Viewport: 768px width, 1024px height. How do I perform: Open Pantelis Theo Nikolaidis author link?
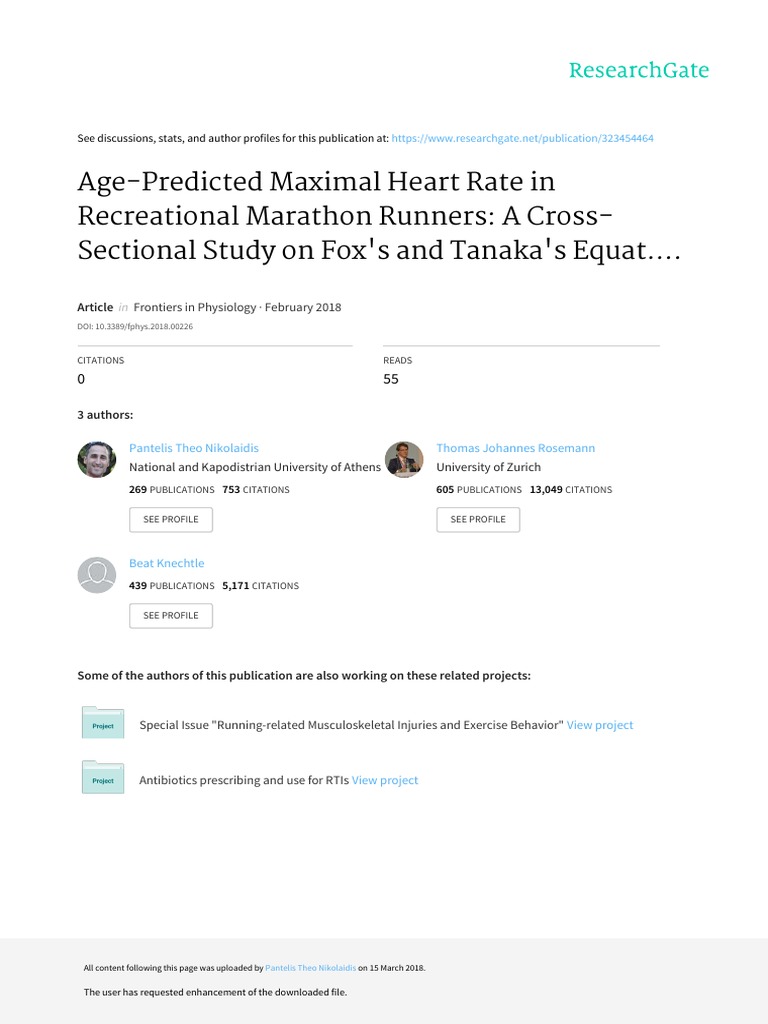click(x=194, y=448)
